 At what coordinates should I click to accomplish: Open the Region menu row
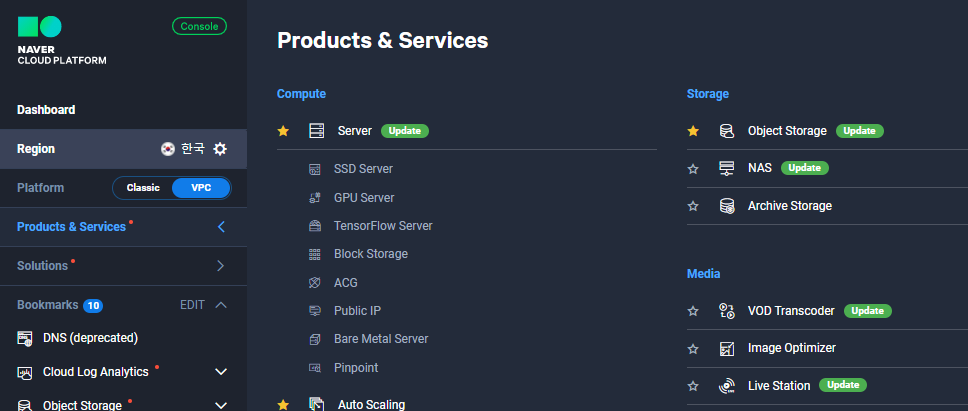[x=123, y=149]
